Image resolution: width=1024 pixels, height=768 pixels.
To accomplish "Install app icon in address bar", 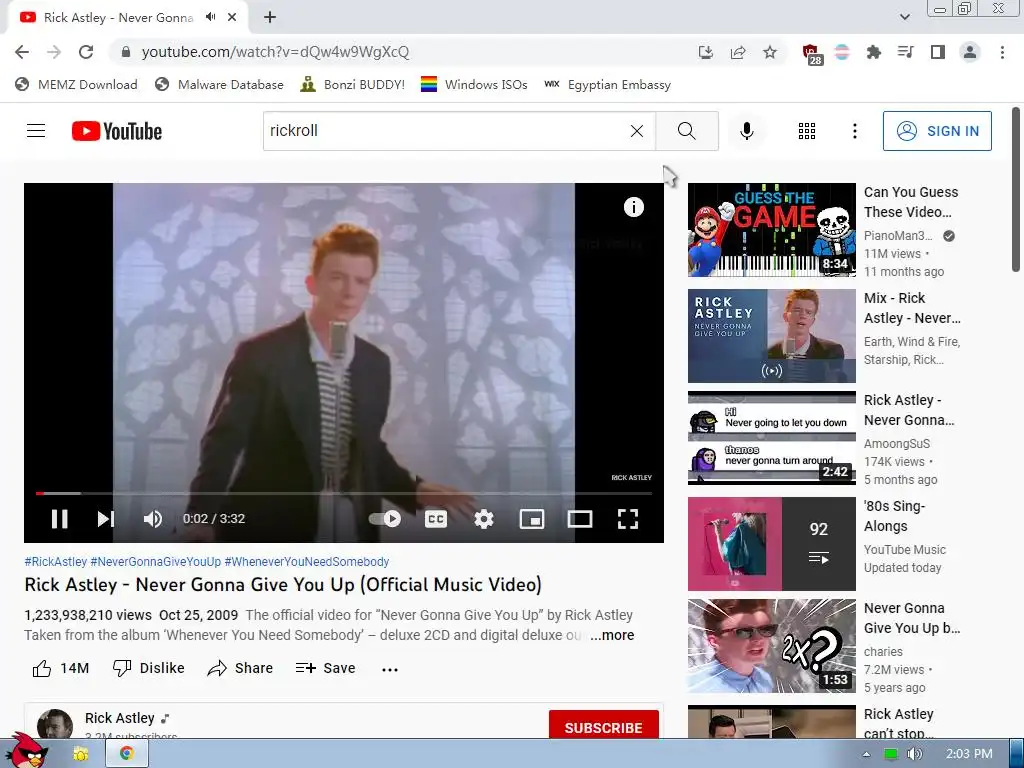I will 706,52.
